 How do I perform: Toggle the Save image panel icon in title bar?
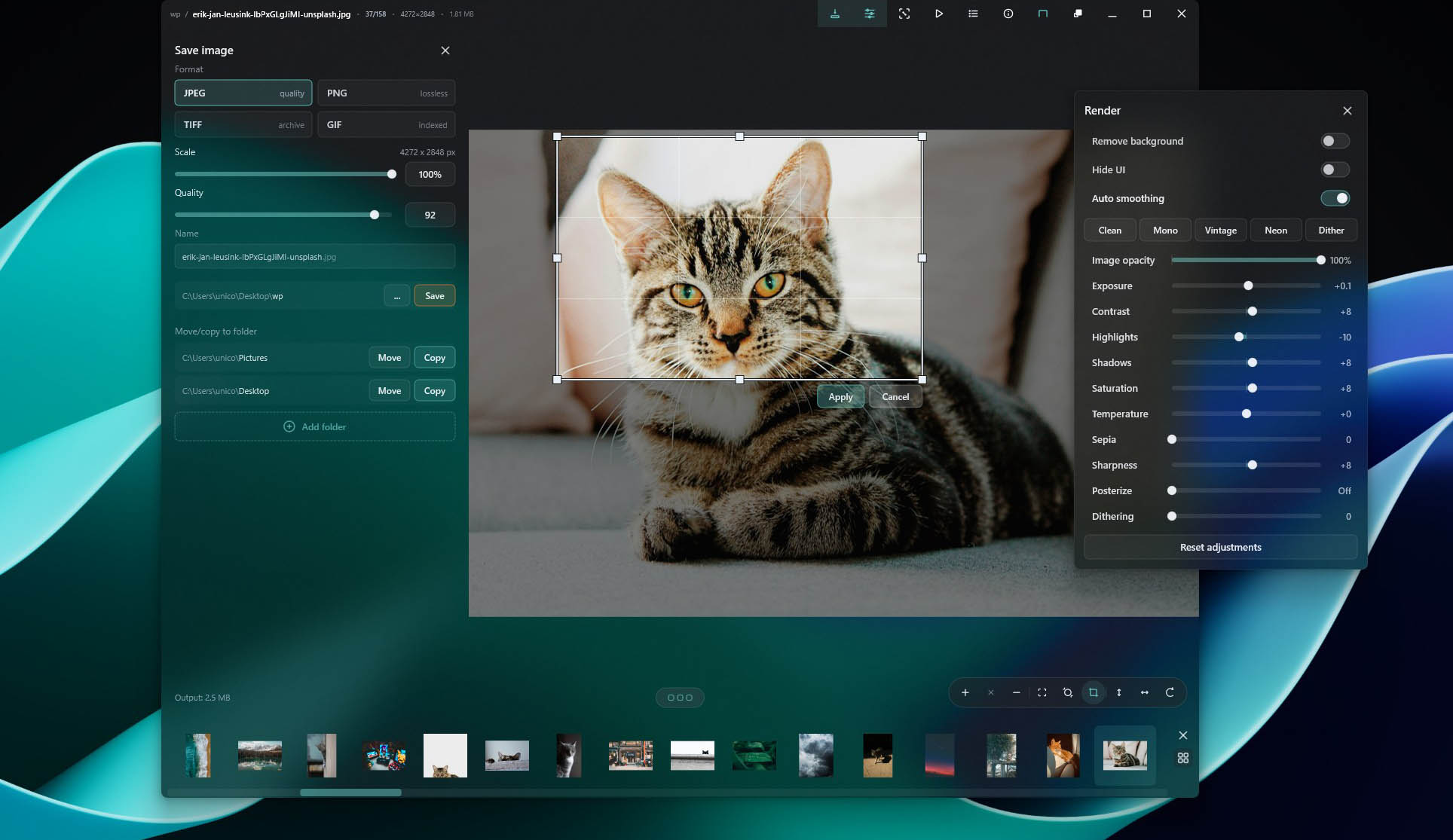[x=835, y=14]
